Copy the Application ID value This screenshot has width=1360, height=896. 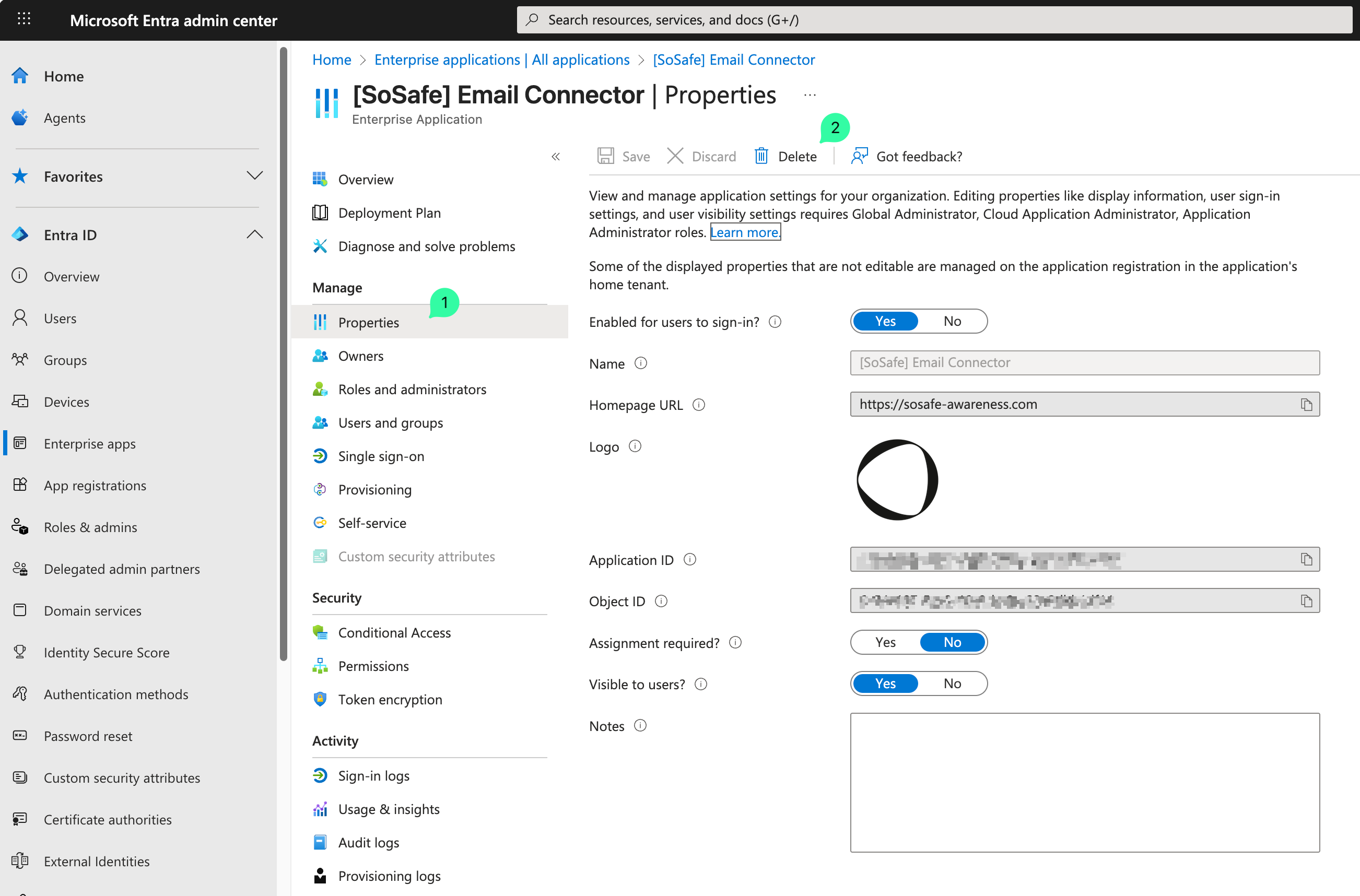[1306, 559]
